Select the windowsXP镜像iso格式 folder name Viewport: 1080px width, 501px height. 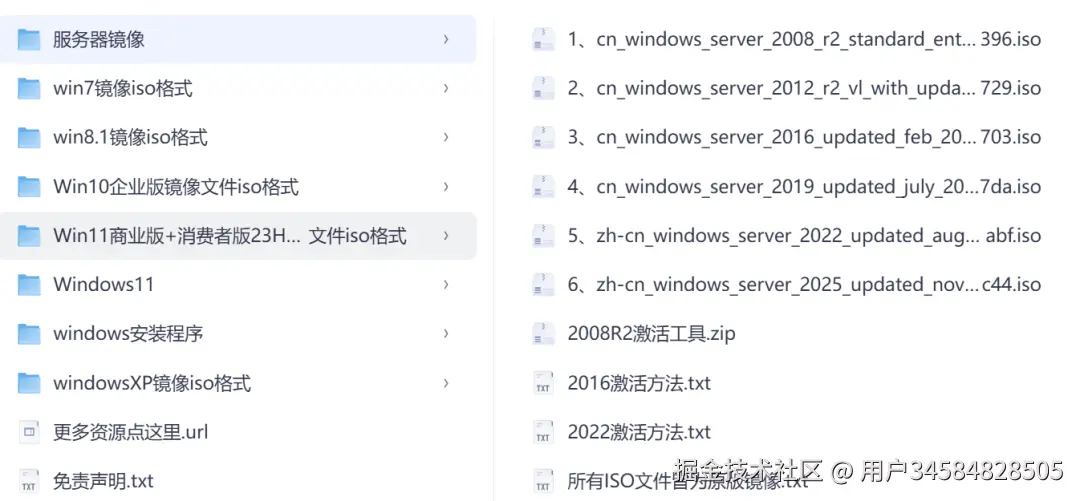(152, 382)
